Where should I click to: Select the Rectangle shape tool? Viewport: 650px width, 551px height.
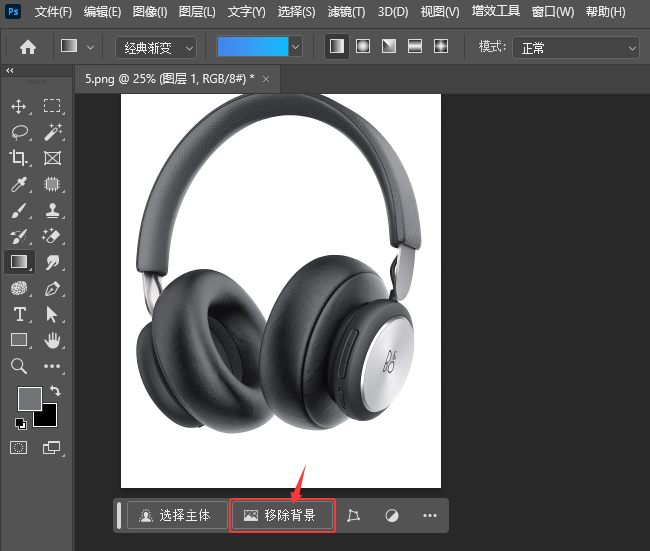coord(19,340)
